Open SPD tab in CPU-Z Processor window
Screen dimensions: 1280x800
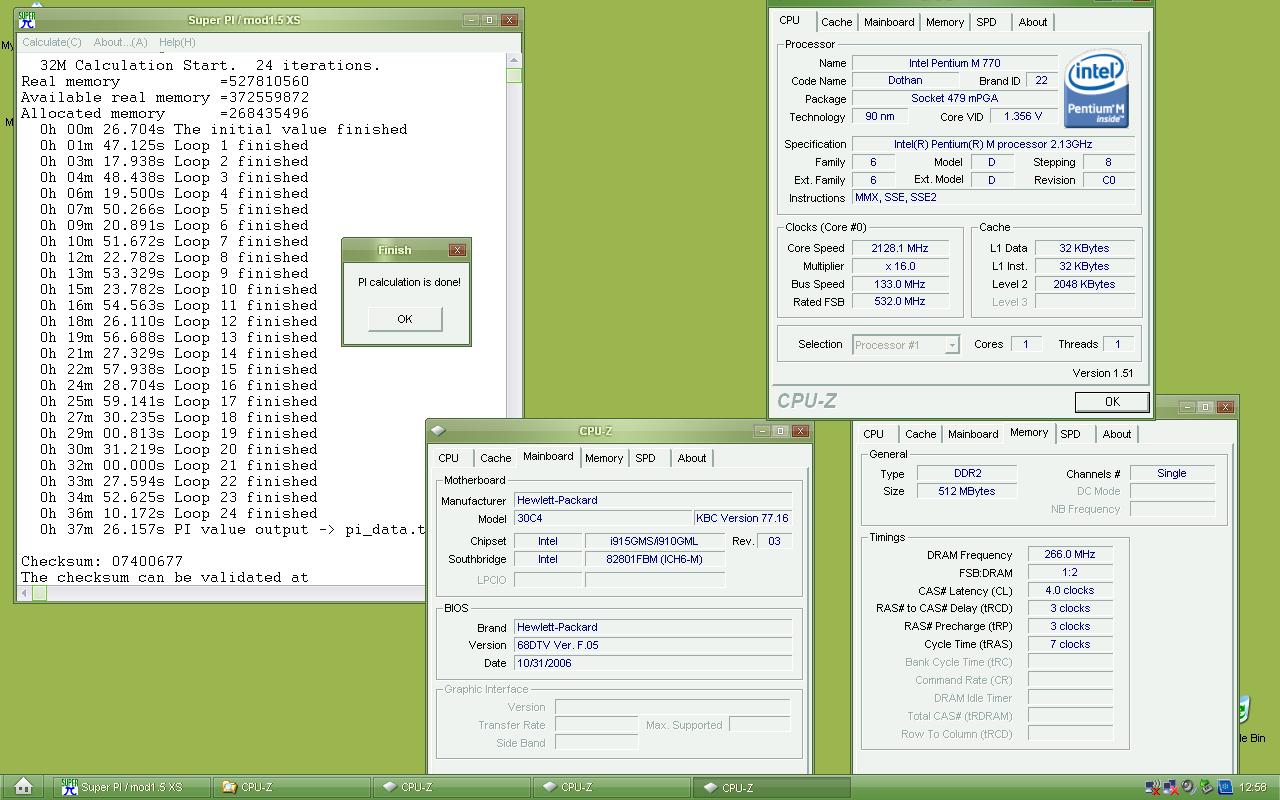tap(986, 22)
